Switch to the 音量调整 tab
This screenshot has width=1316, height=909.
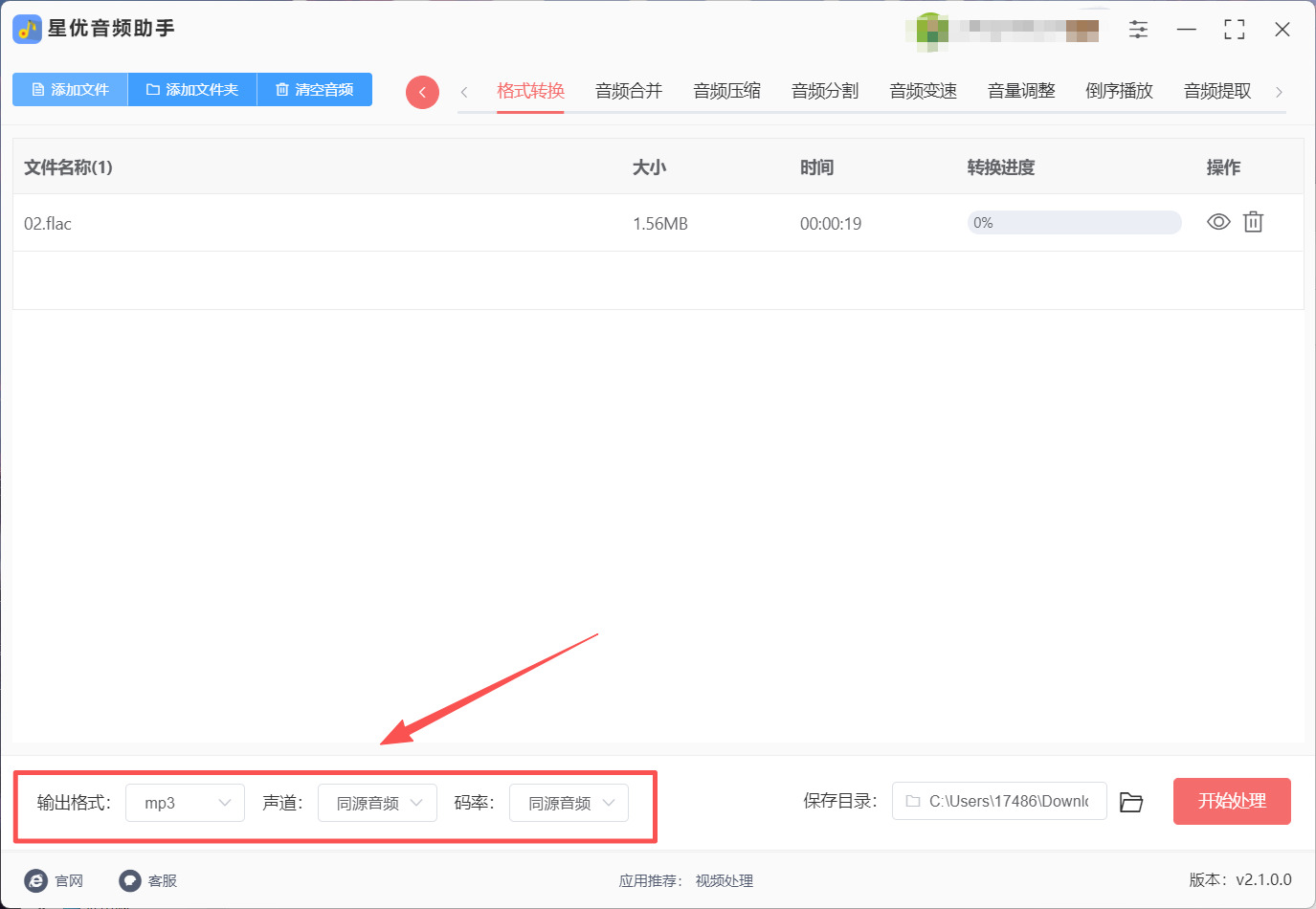[x=1021, y=91]
